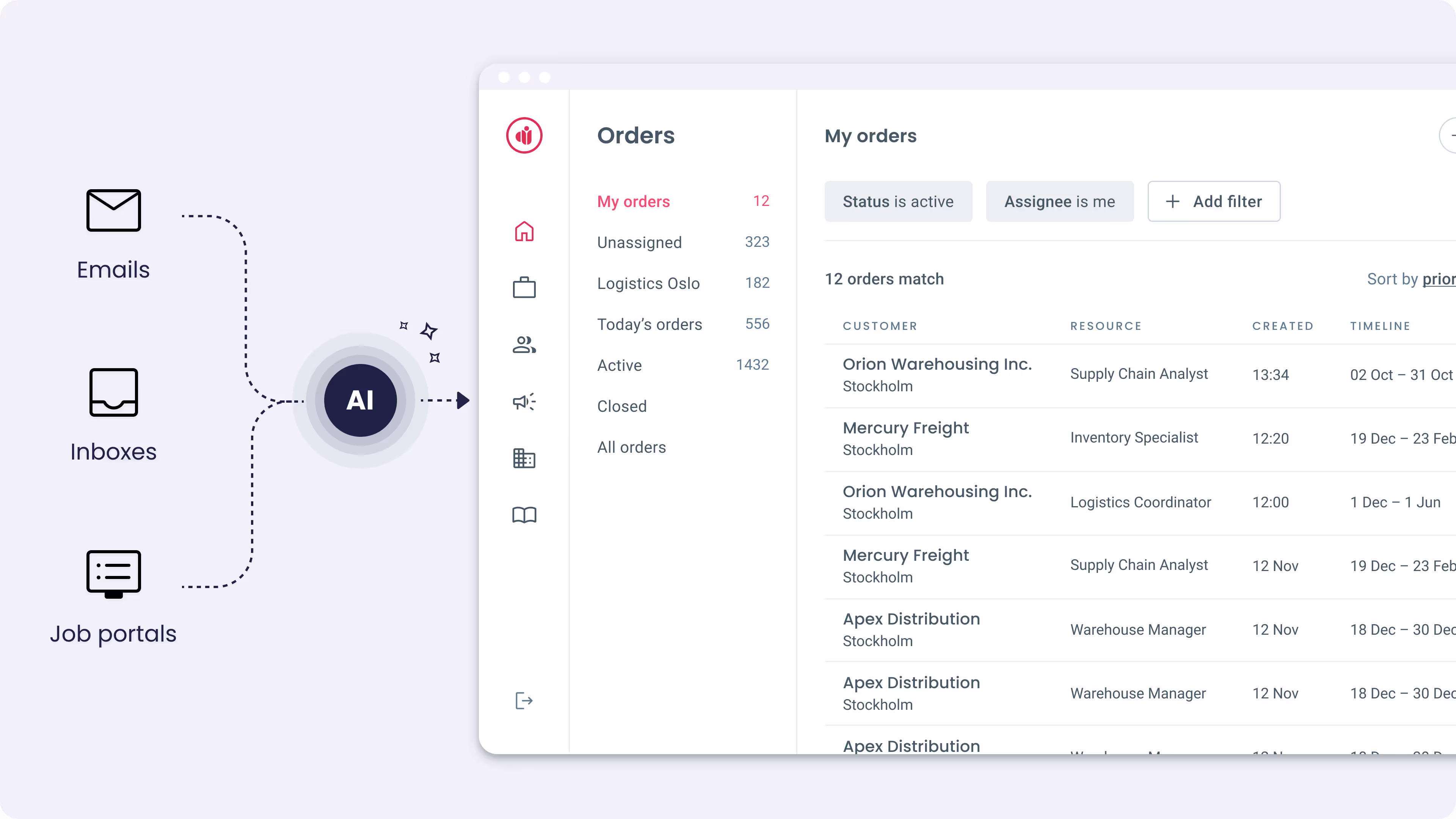The image size is (1456, 819).
Task: Open the 'Logistics Oslo' orders link
Action: pos(648,283)
